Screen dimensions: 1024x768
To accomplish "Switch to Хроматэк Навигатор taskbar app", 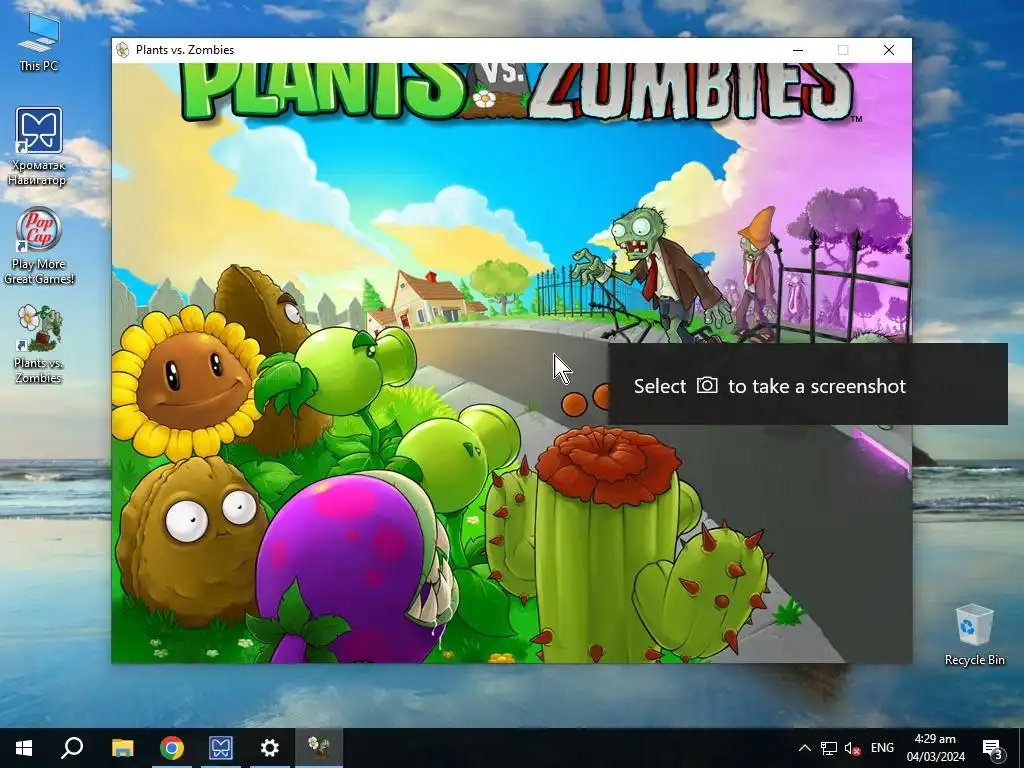I will [x=221, y=748].
